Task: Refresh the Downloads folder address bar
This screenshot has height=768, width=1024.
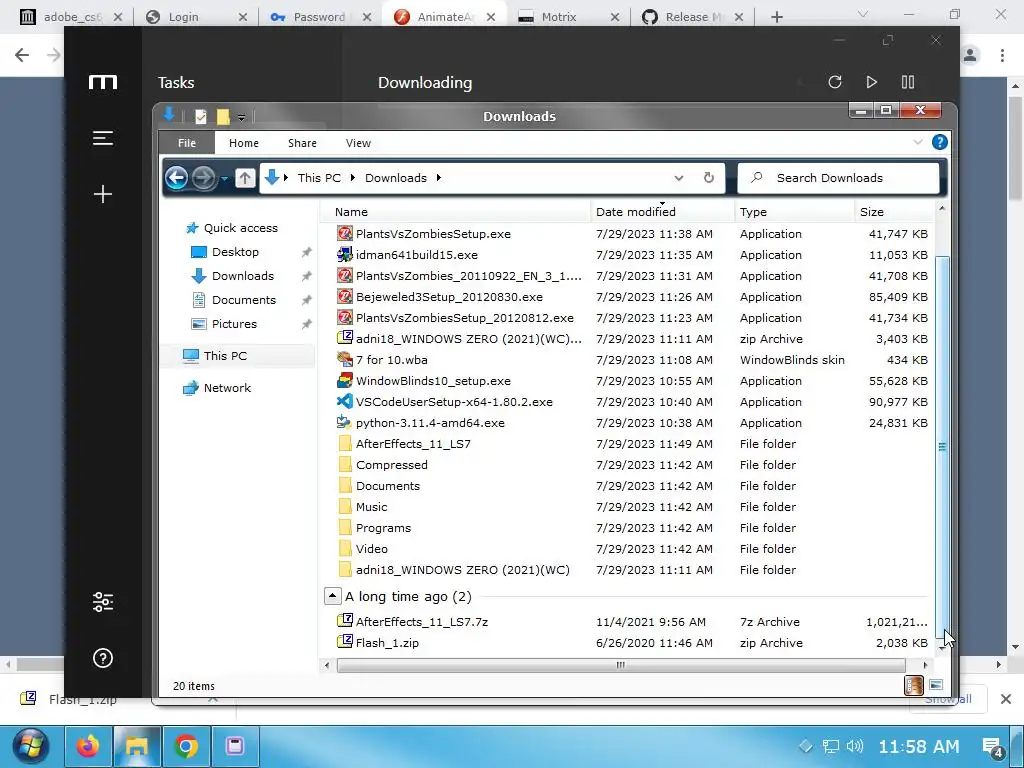Action: coord(709,178)
